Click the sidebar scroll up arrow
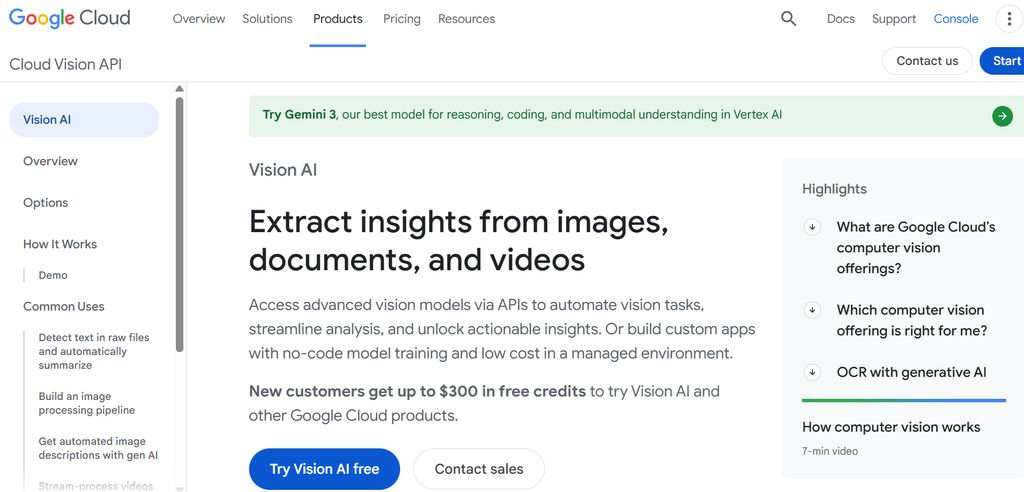Image resolution: width=1024 pixels, height=492 pixels. (179, 89)
